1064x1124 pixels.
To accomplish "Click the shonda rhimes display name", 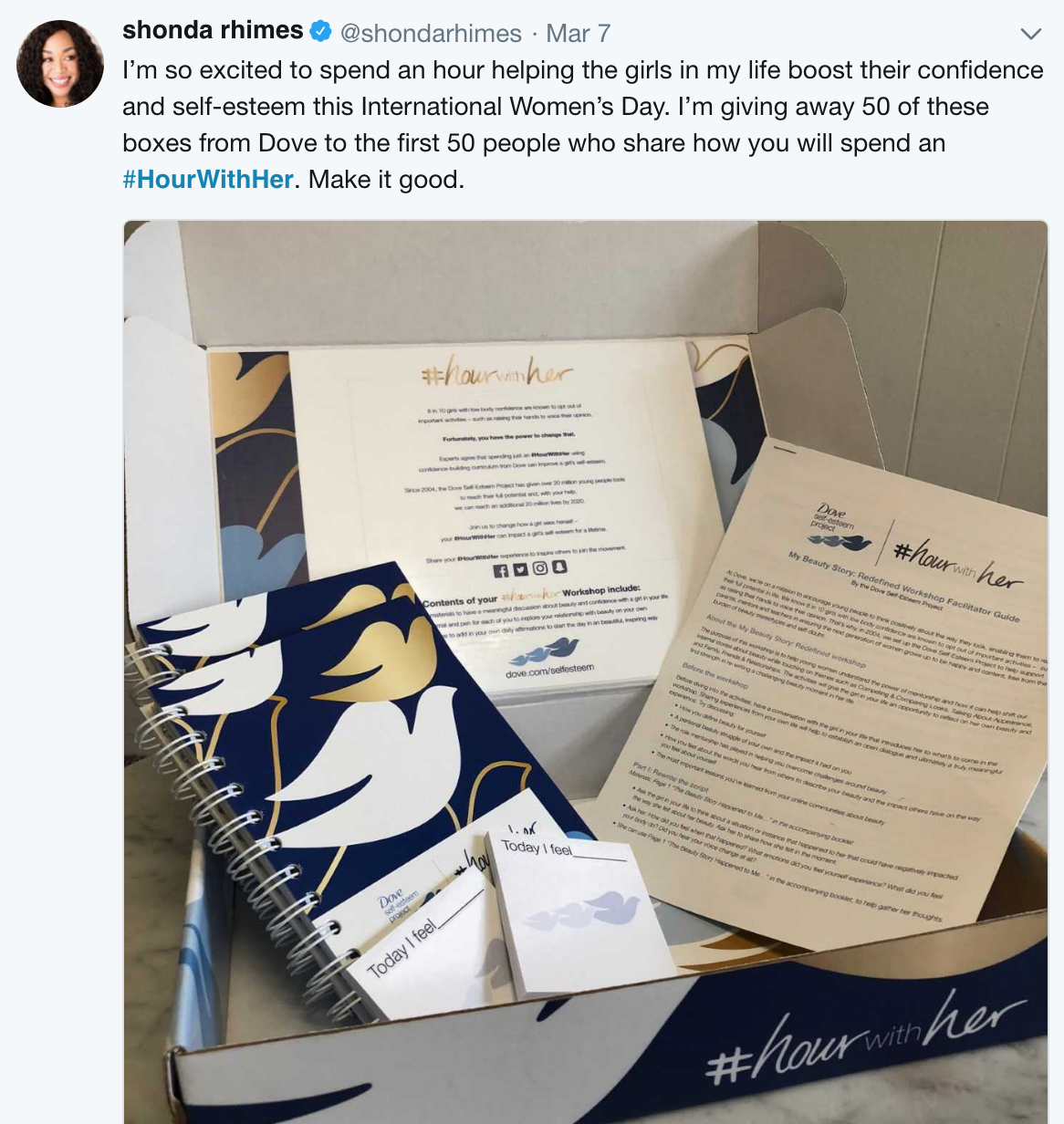I will 213,30.
